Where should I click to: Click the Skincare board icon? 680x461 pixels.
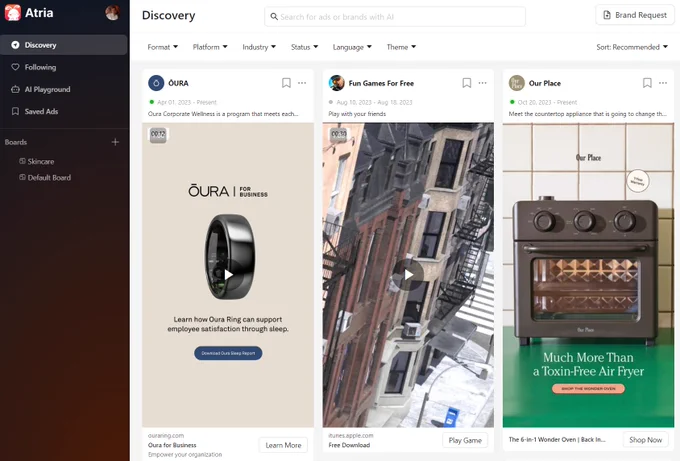point(22,161)
